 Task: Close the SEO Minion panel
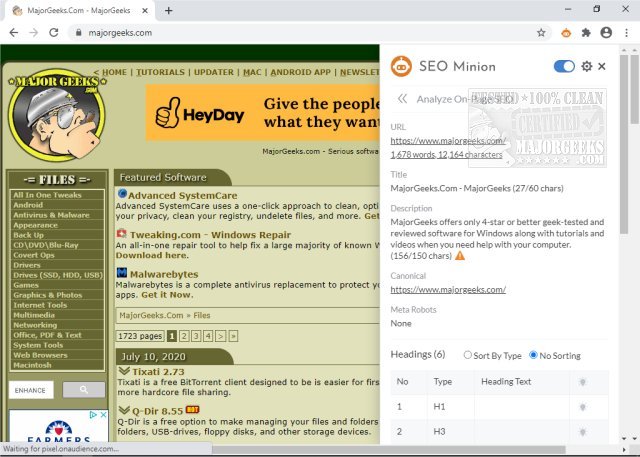tap(602, 66)
